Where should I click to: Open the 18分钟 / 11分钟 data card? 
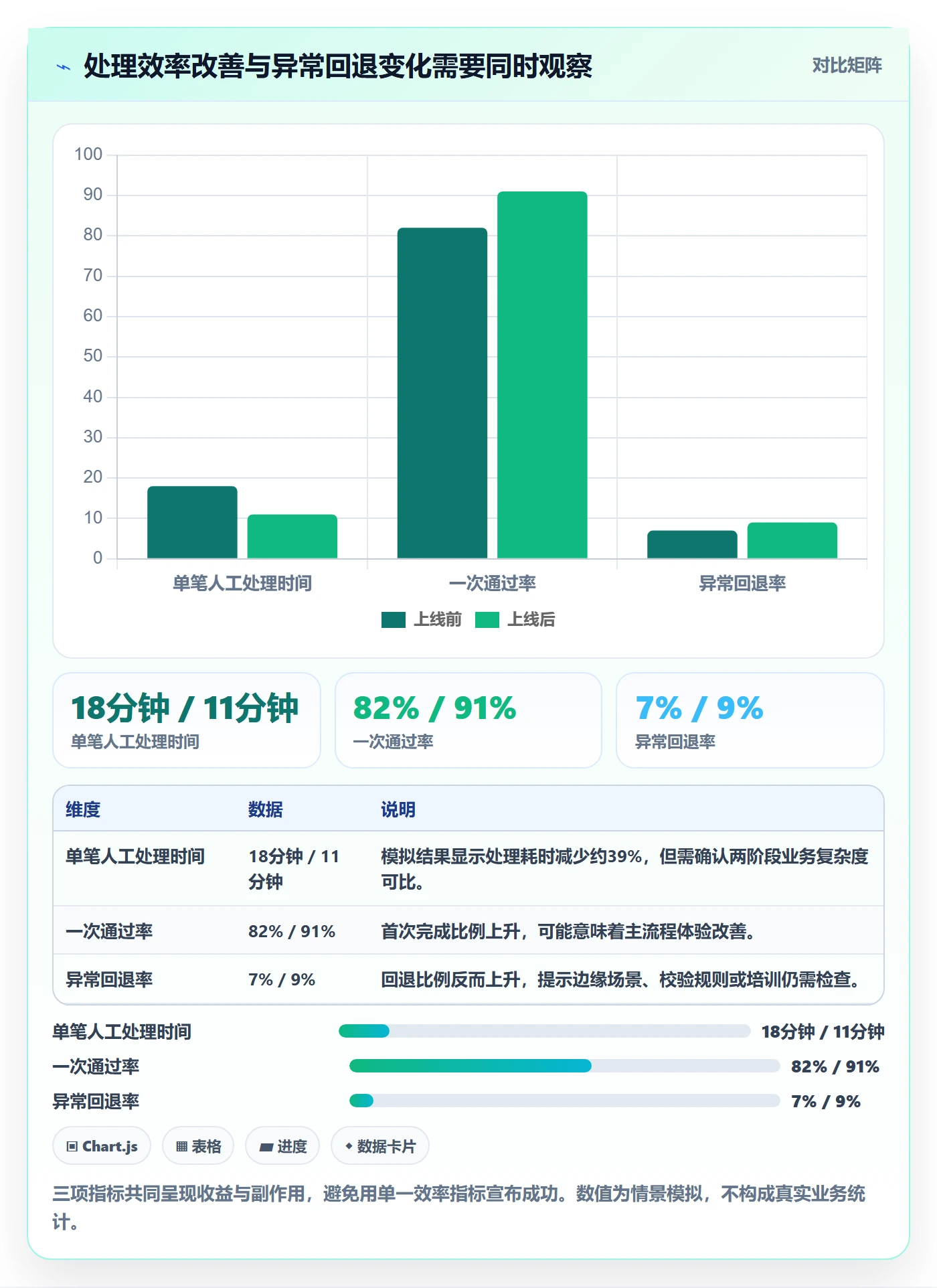pyautogui.click(x=187, y=720)
